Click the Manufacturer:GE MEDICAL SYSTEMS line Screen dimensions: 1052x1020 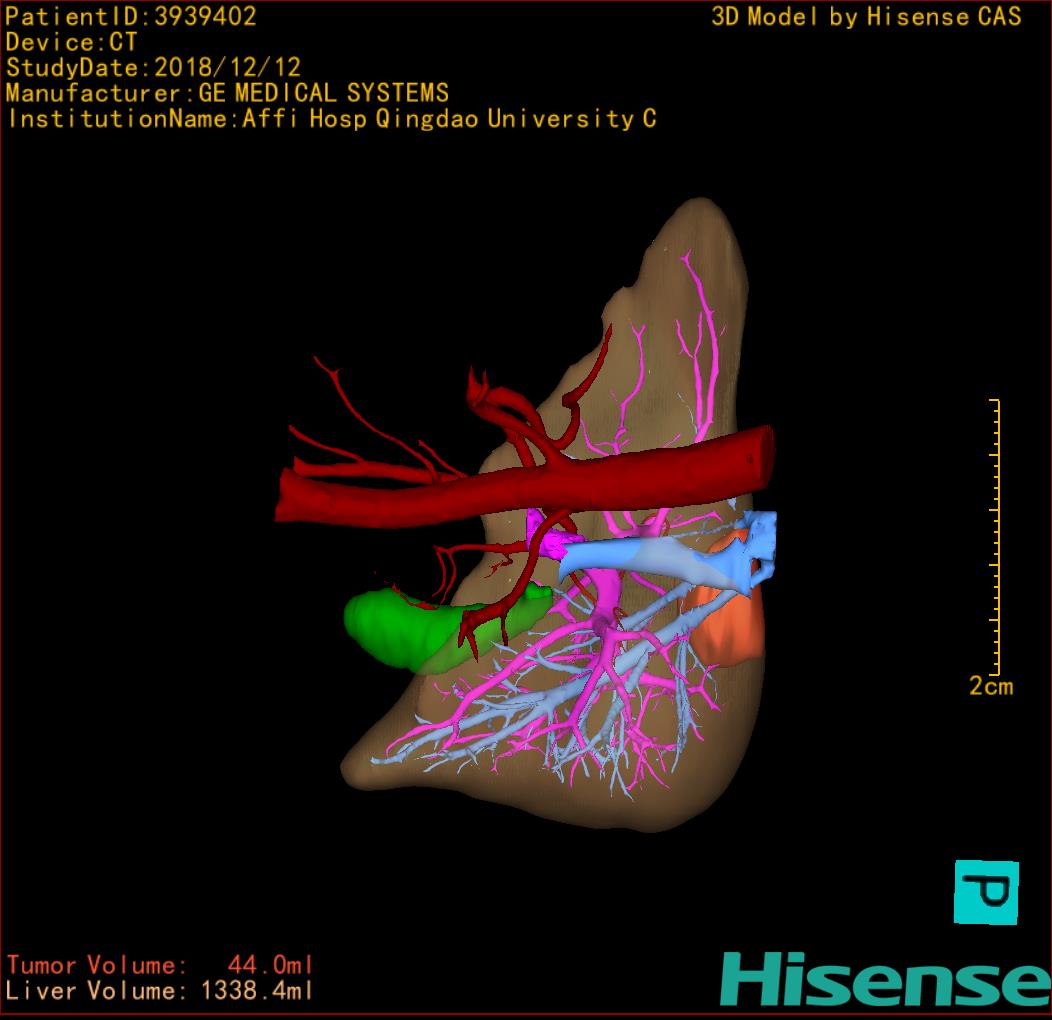point(227,93)
